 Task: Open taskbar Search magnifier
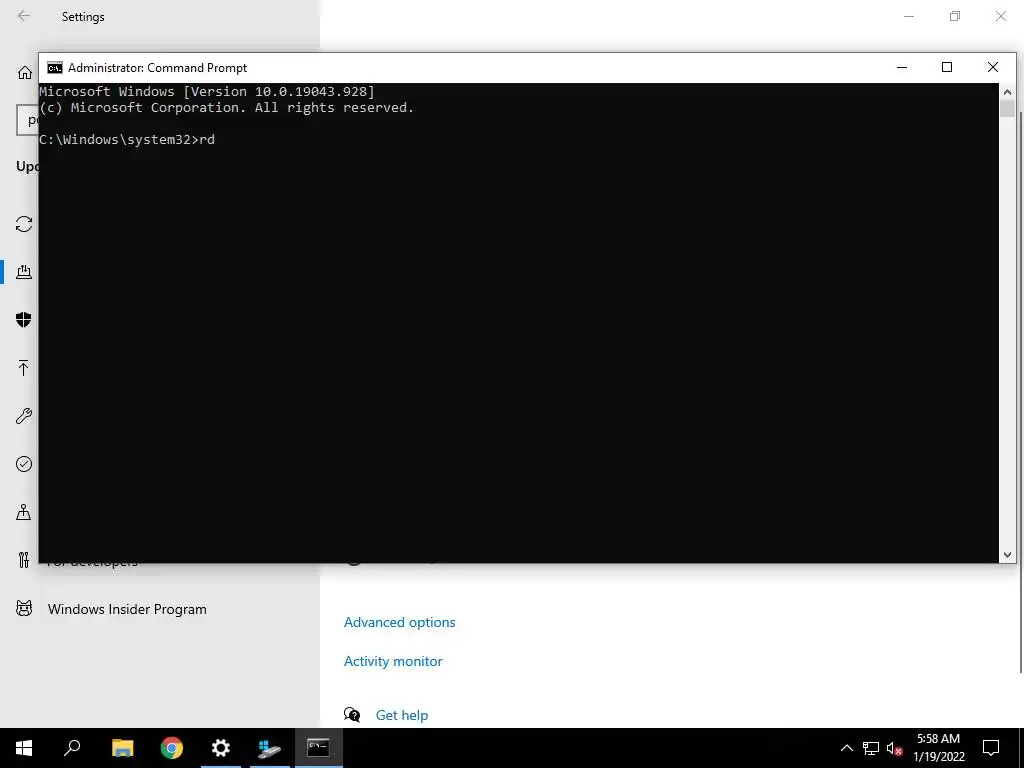pyautogui.click(x=72, y=748)
